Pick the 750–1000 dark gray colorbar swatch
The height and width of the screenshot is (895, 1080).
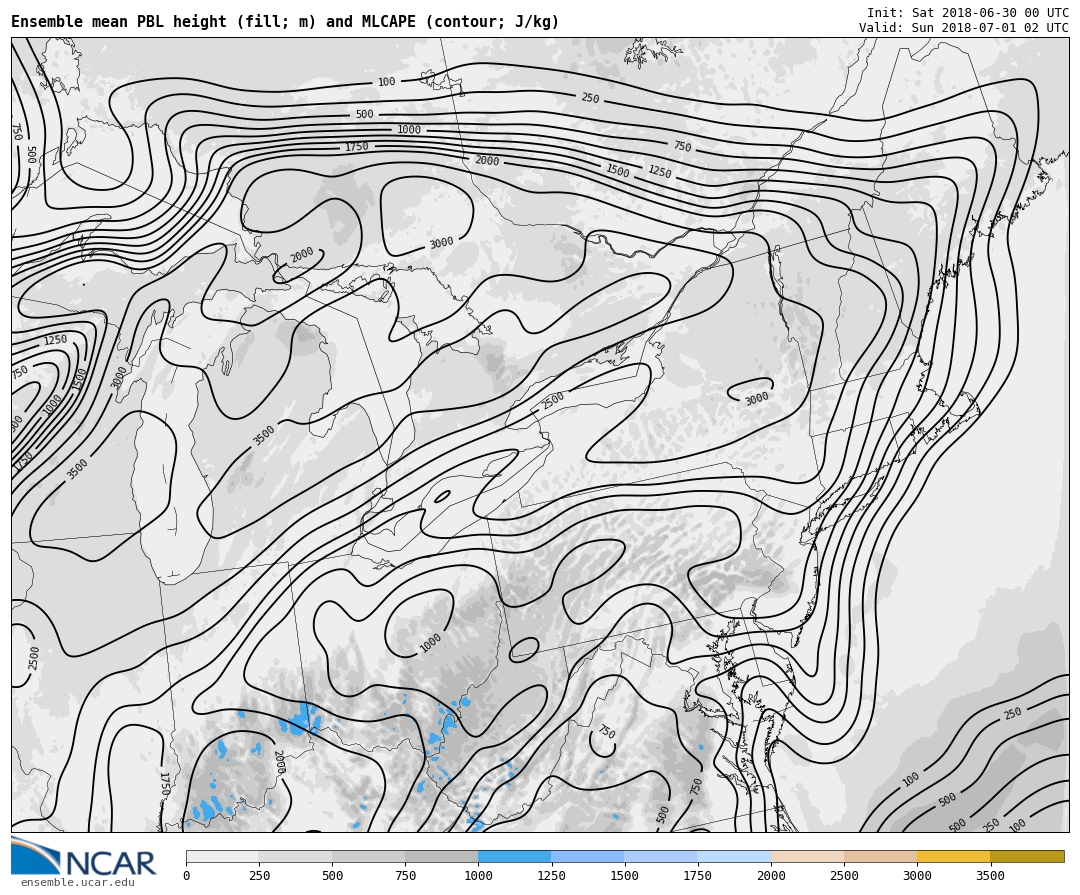tap(442, 856)
